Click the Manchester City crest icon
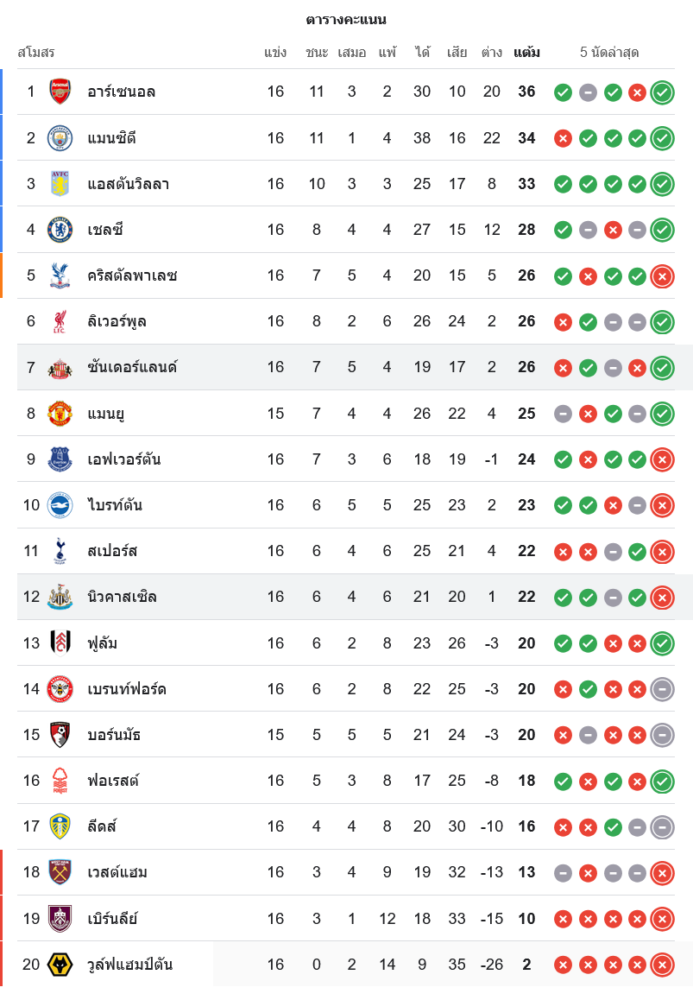Screen dimensions: 693x1000 coord(60,138)
